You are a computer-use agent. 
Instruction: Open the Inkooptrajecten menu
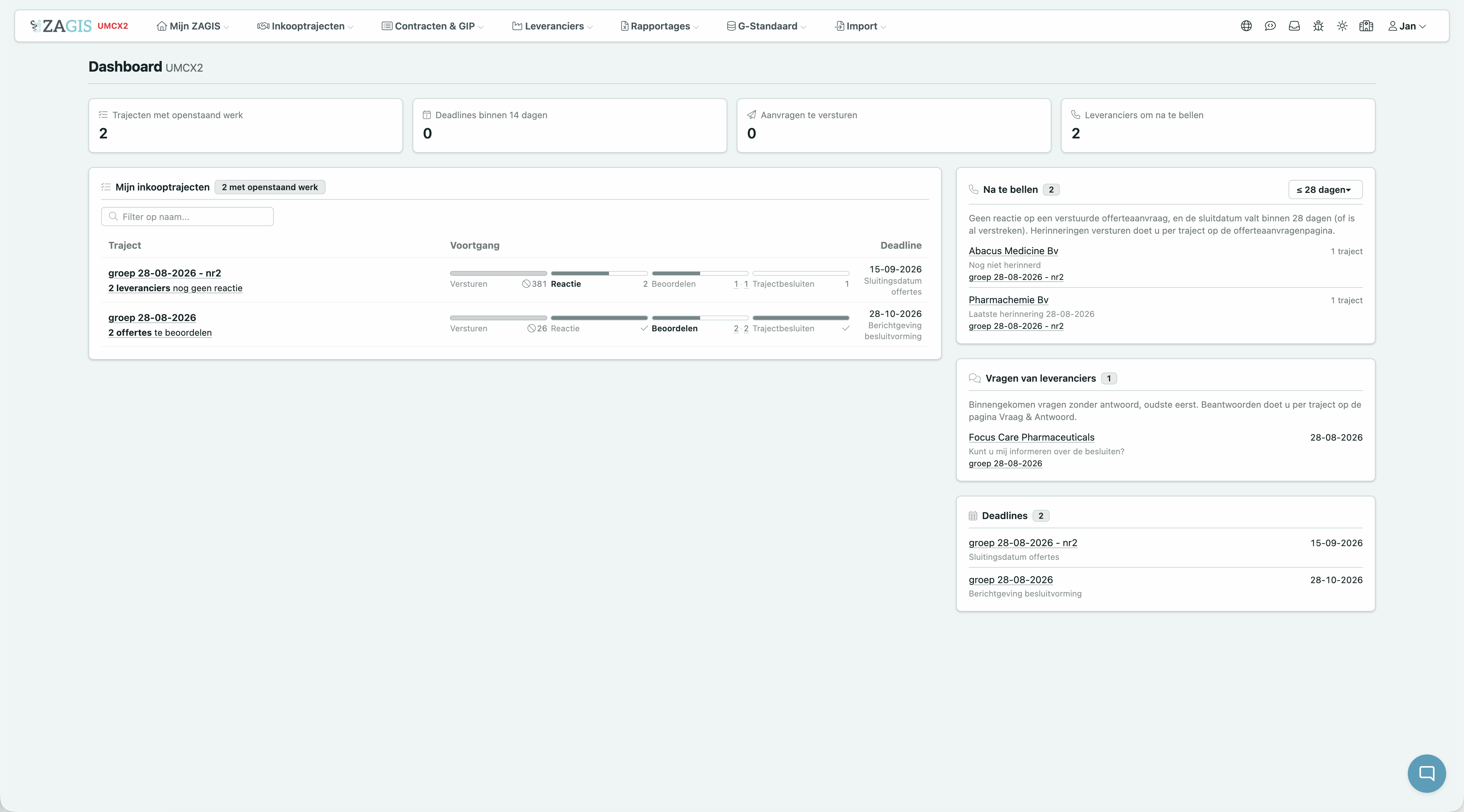pos(305,26)
